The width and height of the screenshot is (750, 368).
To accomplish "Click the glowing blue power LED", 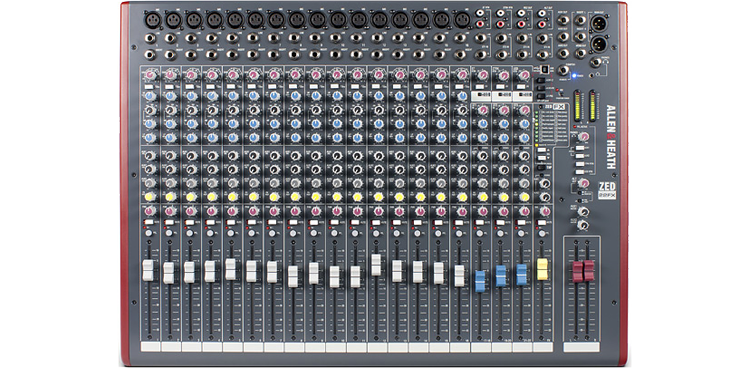I will (x=574, y=76).
